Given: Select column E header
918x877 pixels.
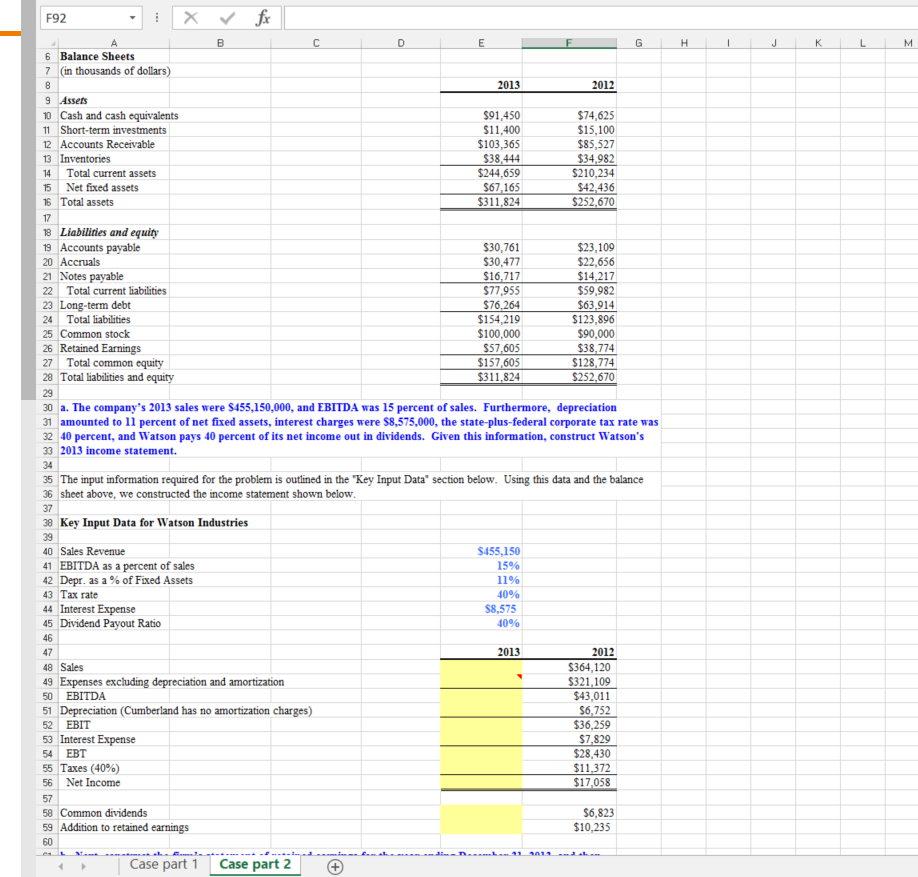Looking at the screenshot, I should tap(481, 43).
